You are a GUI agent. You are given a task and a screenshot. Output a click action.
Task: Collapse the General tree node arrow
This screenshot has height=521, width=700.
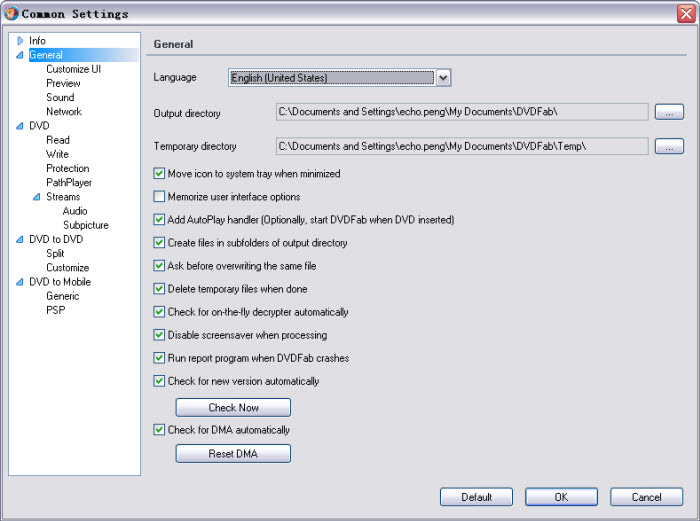click(x=20, y=55)
